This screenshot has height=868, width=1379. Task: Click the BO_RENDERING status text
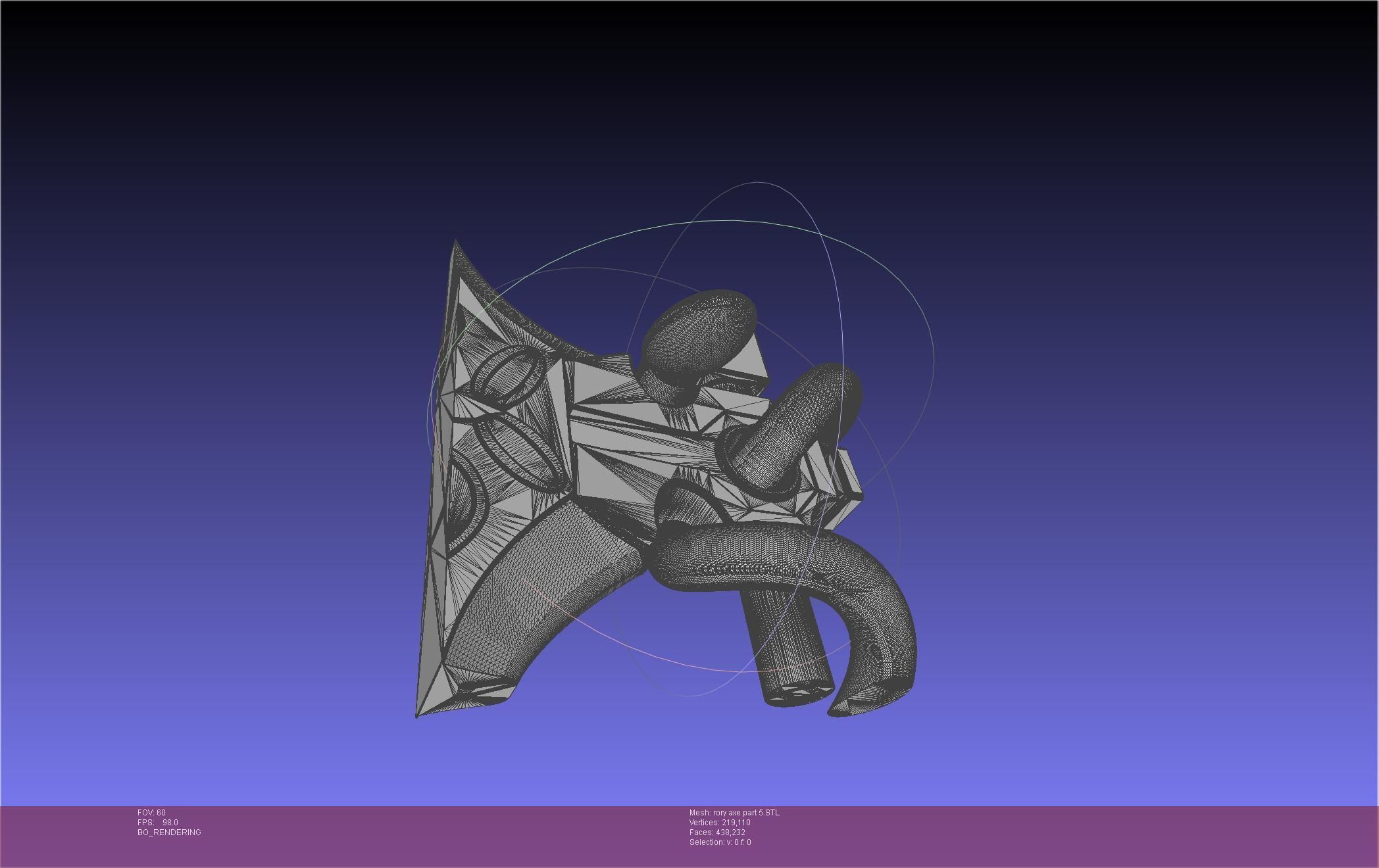169,832
